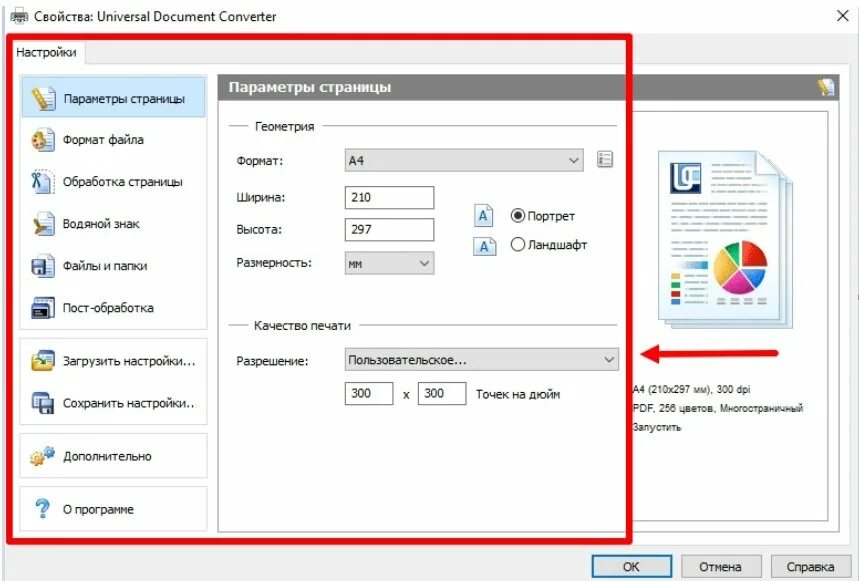Click the Загрузить настройки folder icon
Image resolution: width=859 pixels, height=581 pixels.
[43, 361]
